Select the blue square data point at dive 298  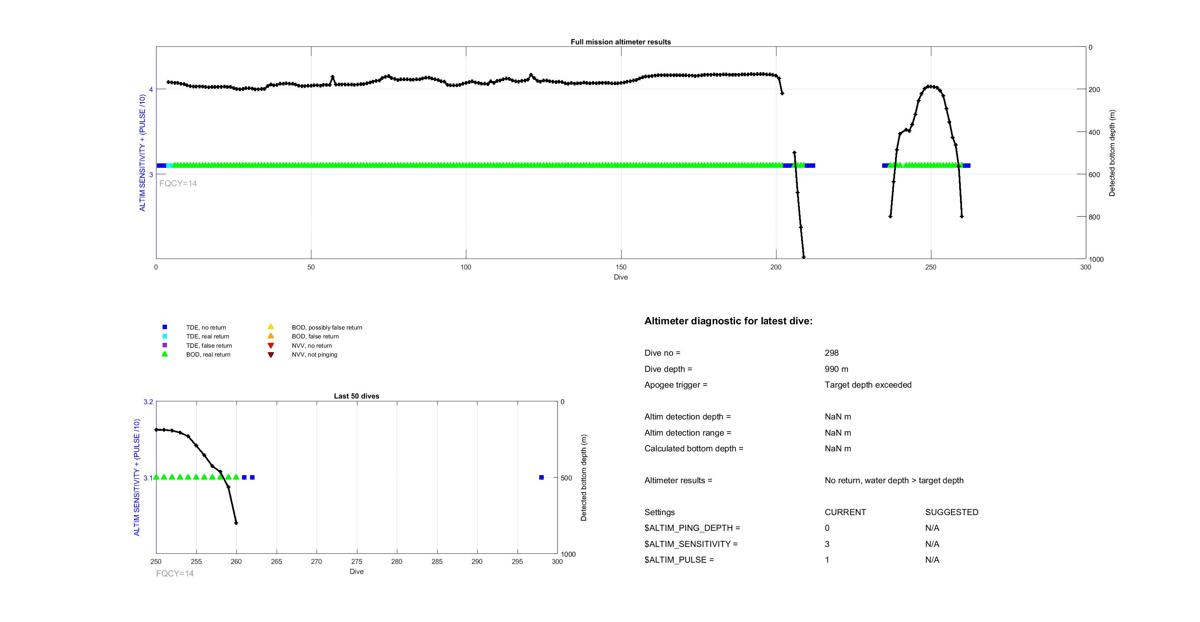[x=541, y=477]
